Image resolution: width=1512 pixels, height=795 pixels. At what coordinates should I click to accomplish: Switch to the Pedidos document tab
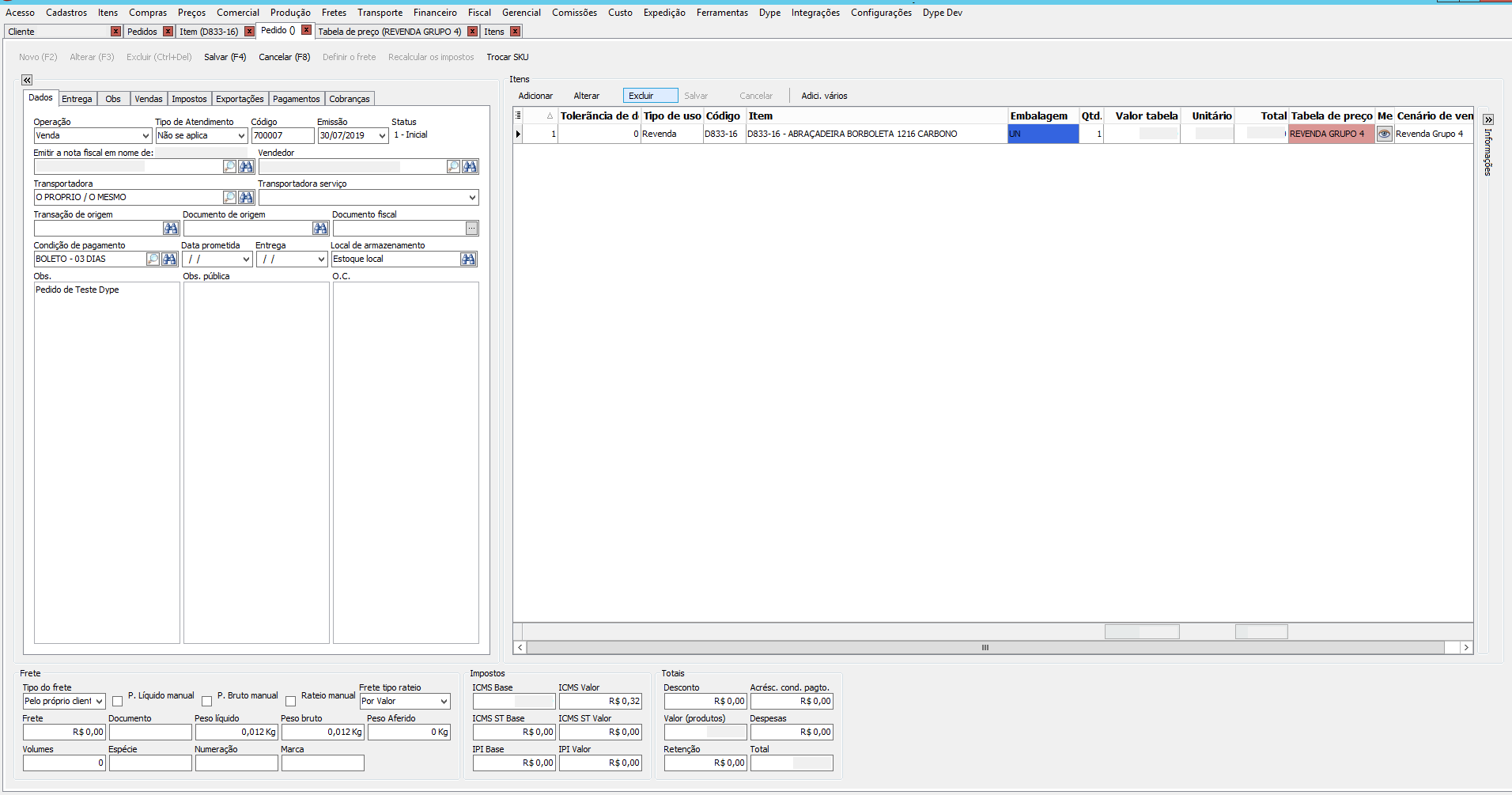[x=142, y=32]
